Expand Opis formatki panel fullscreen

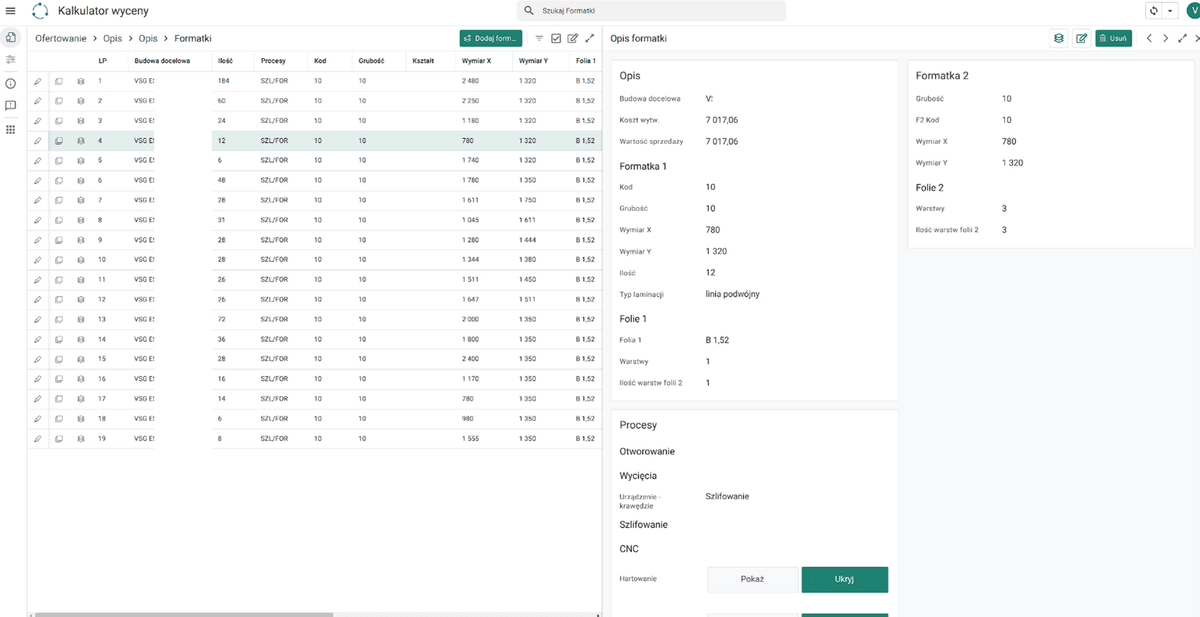(x=1182, y=38)
